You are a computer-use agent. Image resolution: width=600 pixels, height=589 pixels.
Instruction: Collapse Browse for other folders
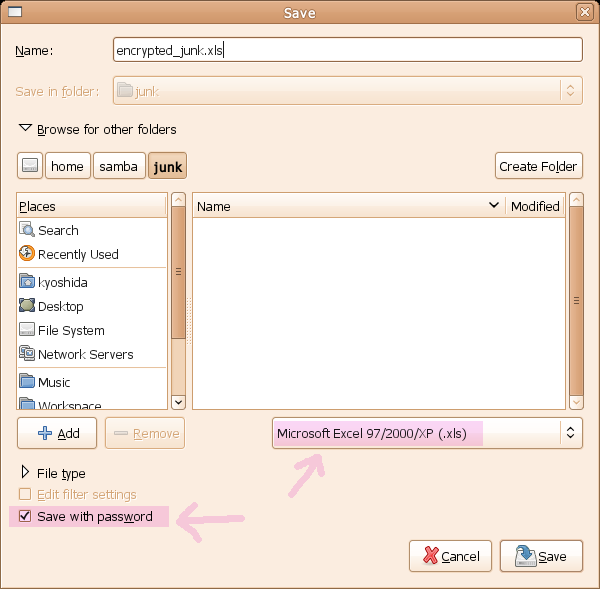pyautogui.click(x=26, y=129)
